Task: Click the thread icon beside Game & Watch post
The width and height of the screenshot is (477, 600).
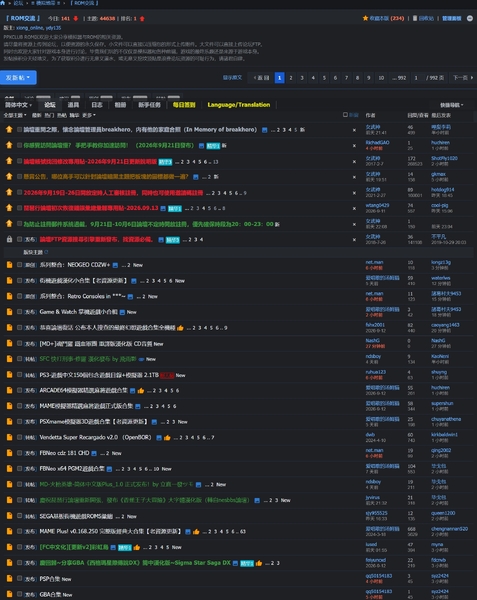Action: [9, 312]
